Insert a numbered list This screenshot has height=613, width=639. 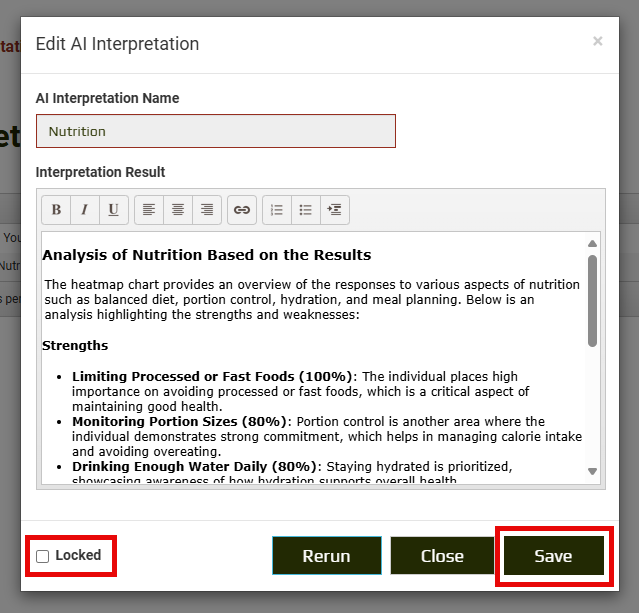click(x=277, y=210)
